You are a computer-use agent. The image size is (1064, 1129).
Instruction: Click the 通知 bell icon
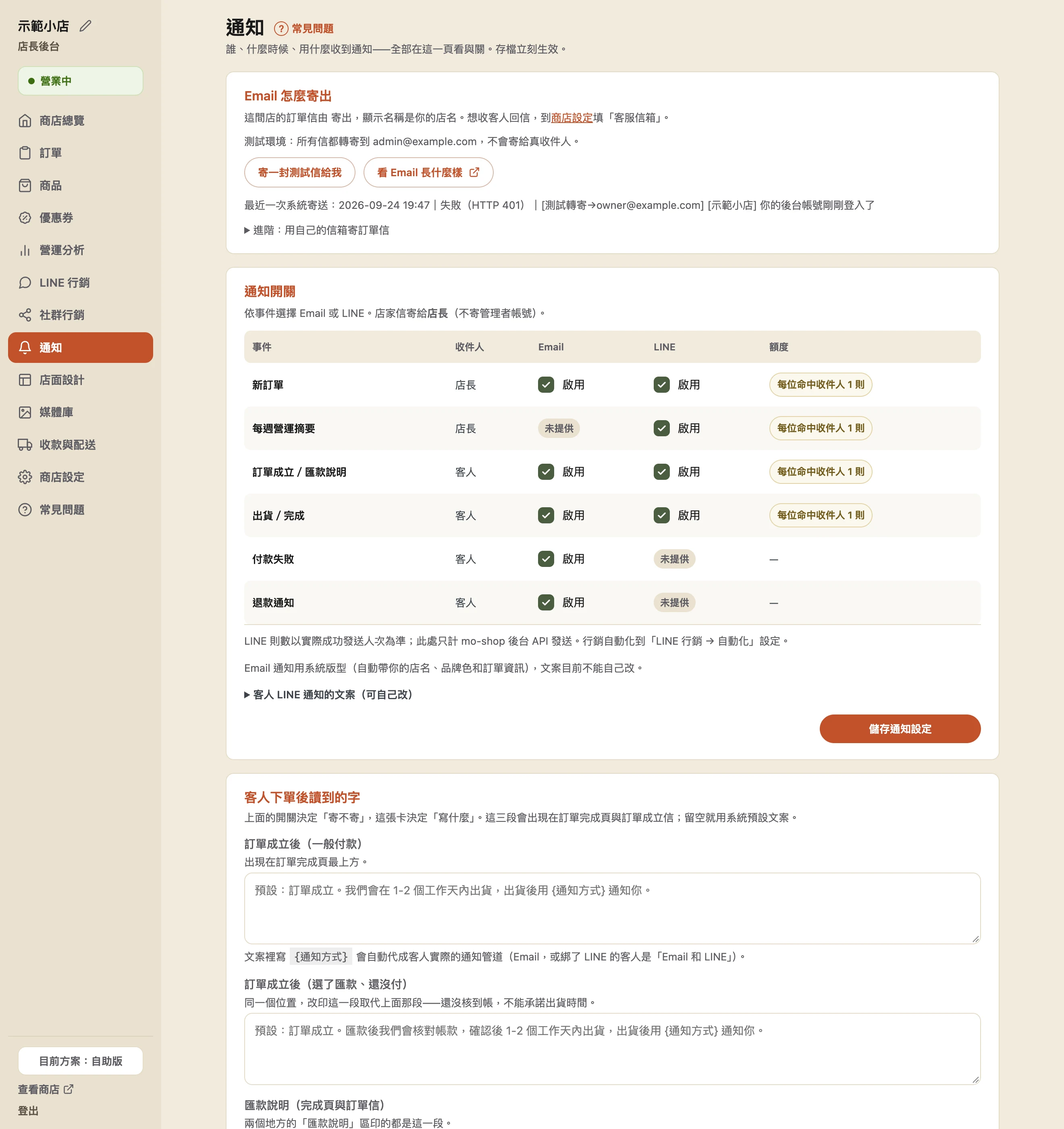point(25,347)
